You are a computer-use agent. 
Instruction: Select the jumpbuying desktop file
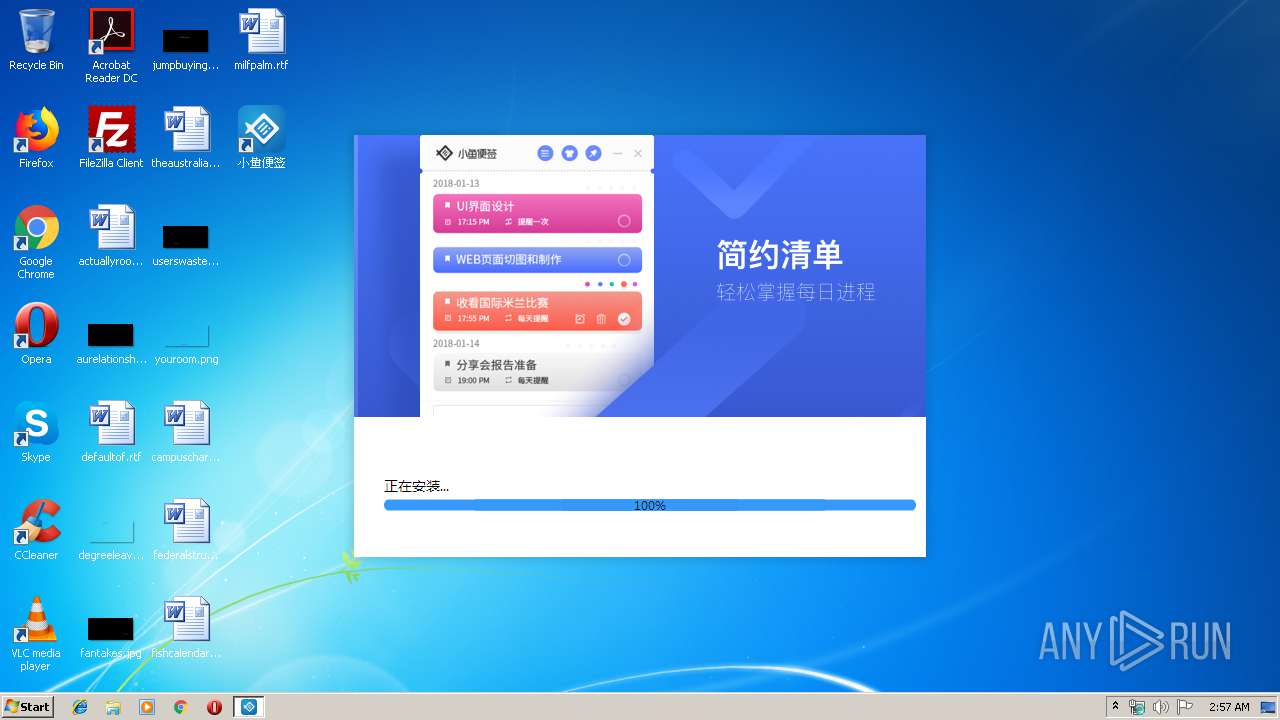point(186,48)
